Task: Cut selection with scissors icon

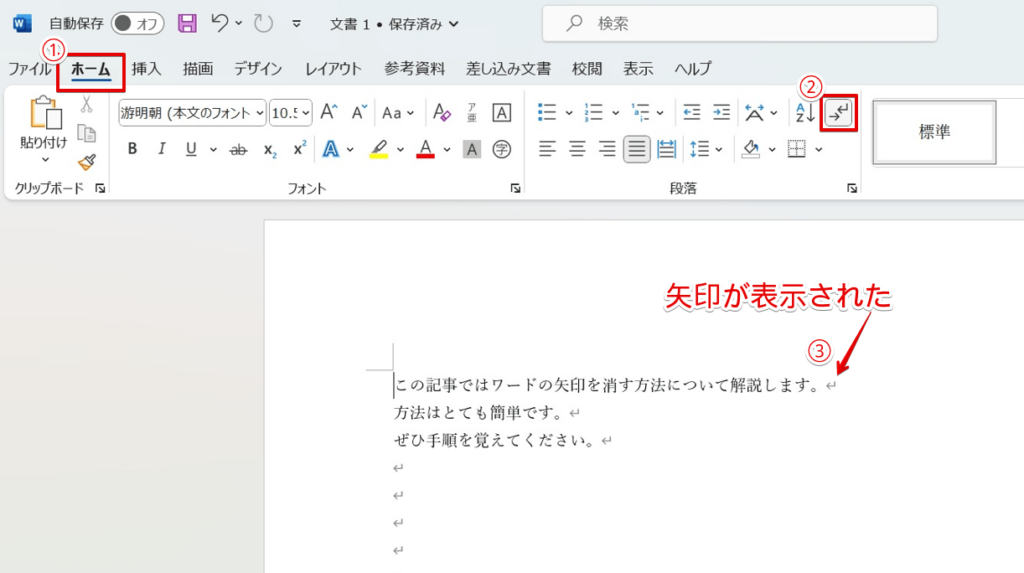Action: coord(86,105)
